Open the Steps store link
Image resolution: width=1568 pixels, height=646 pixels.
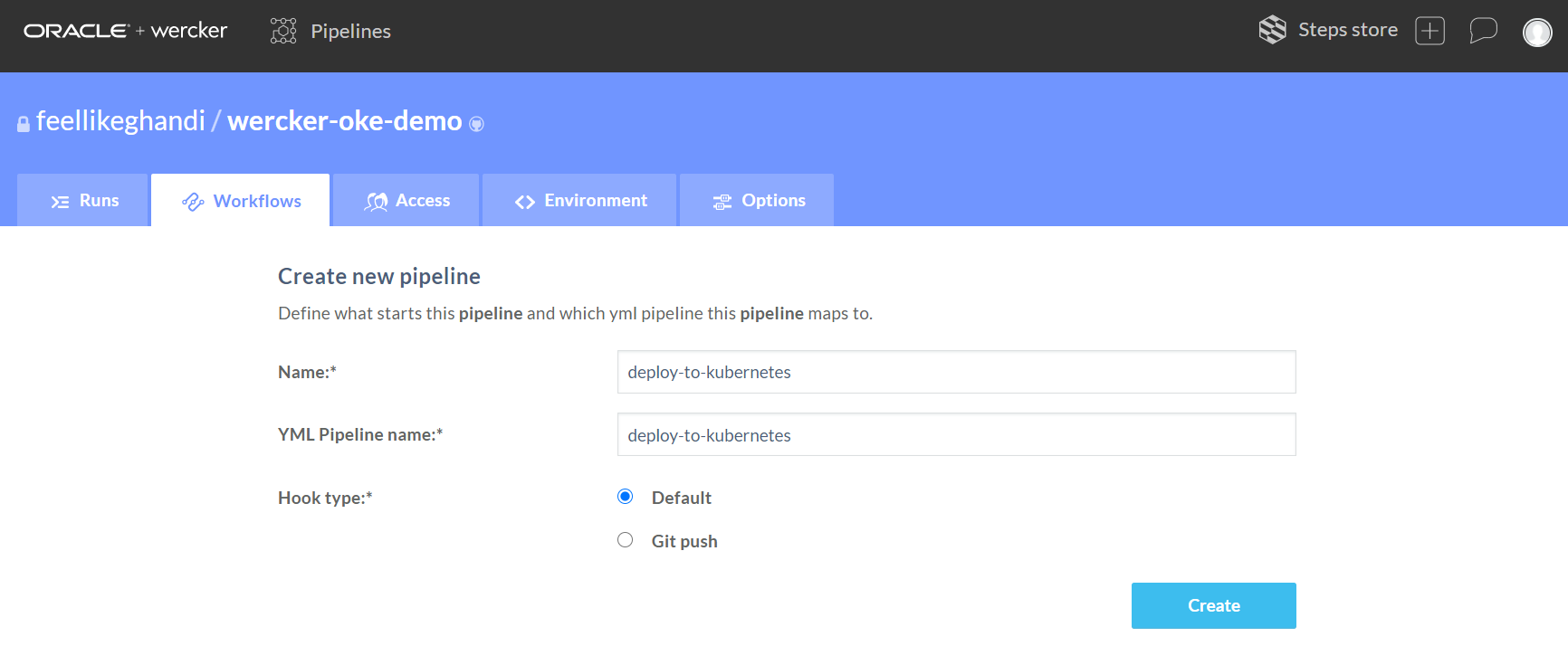1347,30
